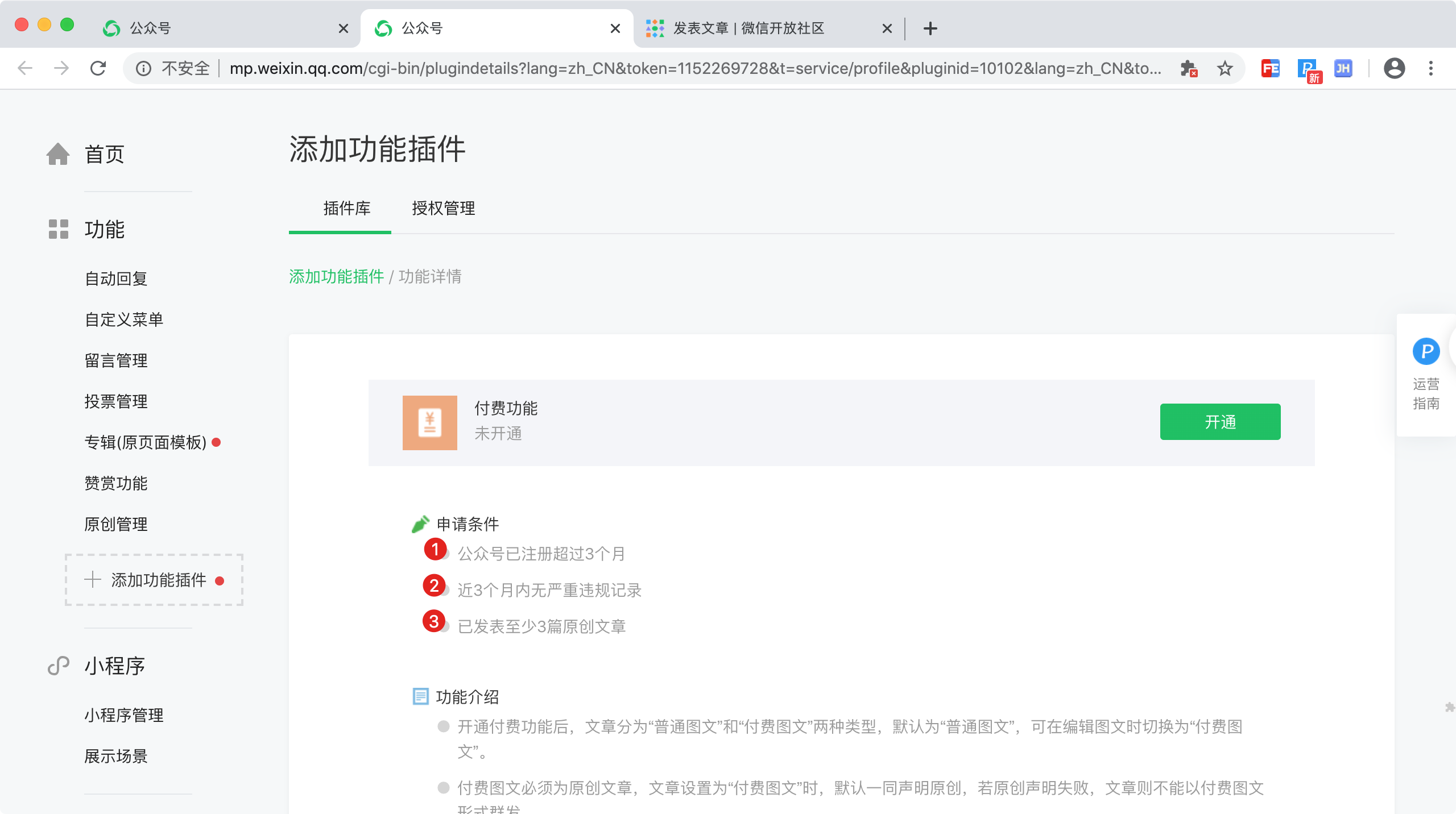Image resolution: width=1456 pixels, height=814 pixels.
Task: Bookmark this page with the star icon
Action: (x=1225, y=69)
